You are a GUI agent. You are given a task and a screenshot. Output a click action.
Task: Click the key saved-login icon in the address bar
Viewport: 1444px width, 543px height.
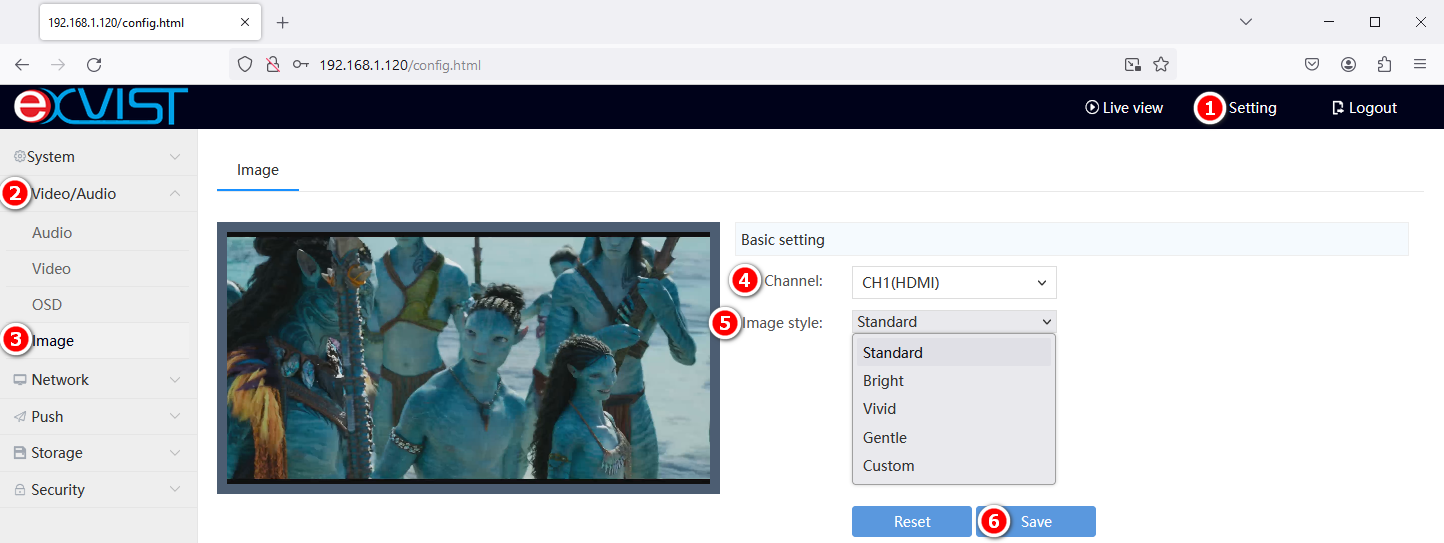point(300,65)
